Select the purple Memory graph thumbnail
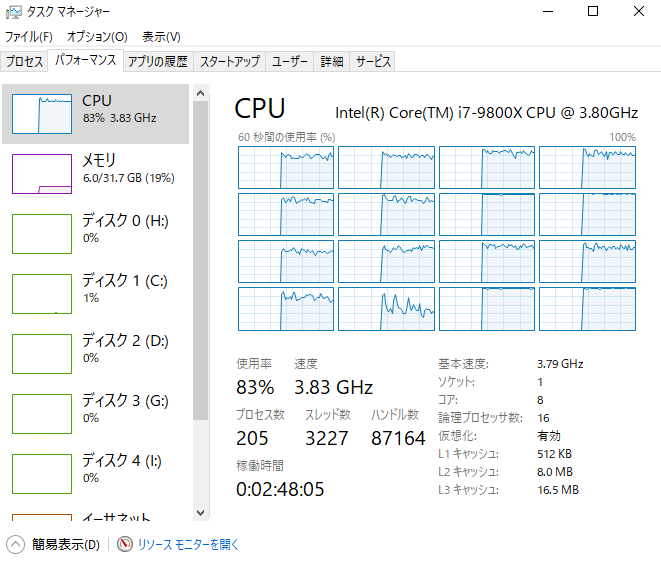This screenshot has height=569, width=661. [41, 174]
